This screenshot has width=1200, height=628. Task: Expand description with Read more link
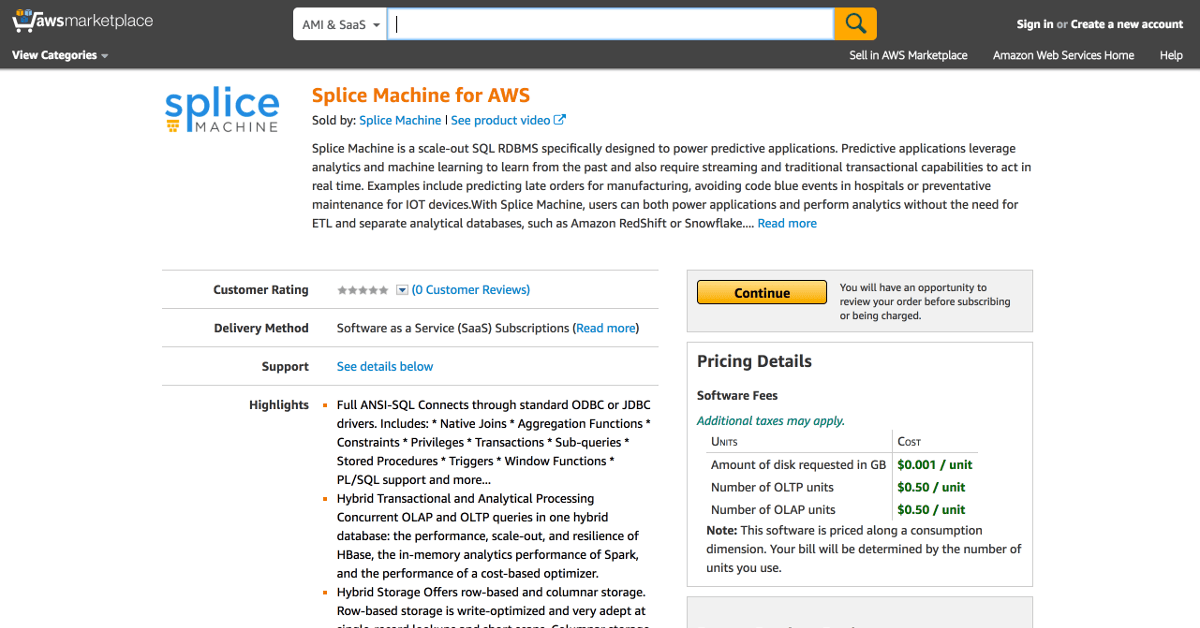[x=787, y=223]
